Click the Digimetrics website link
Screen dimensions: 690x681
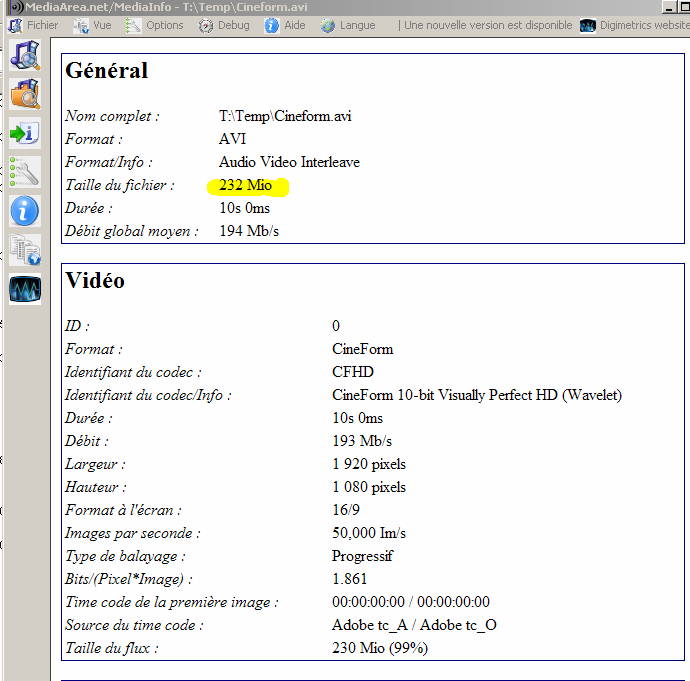644,26
